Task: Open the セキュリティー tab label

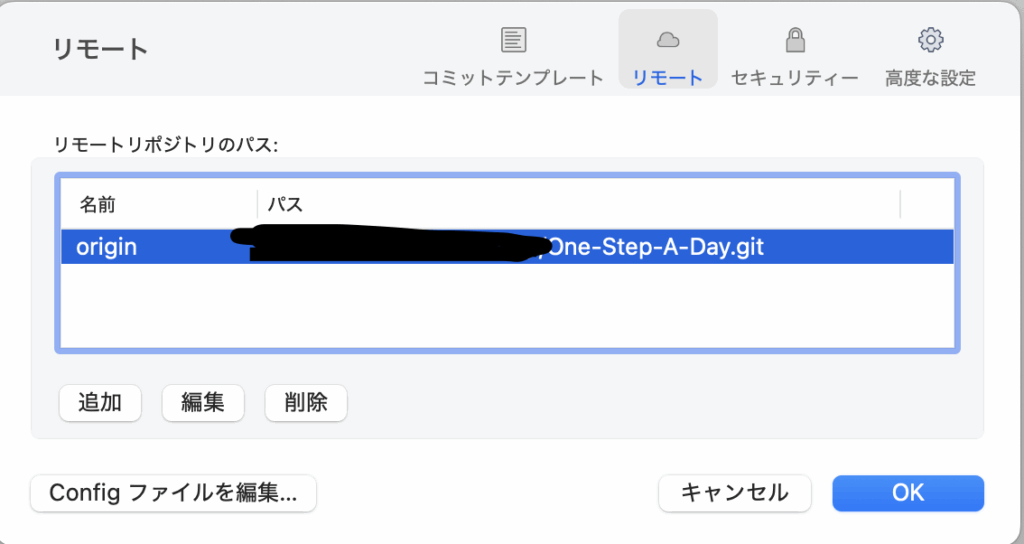Action: (x=795, y=78)
